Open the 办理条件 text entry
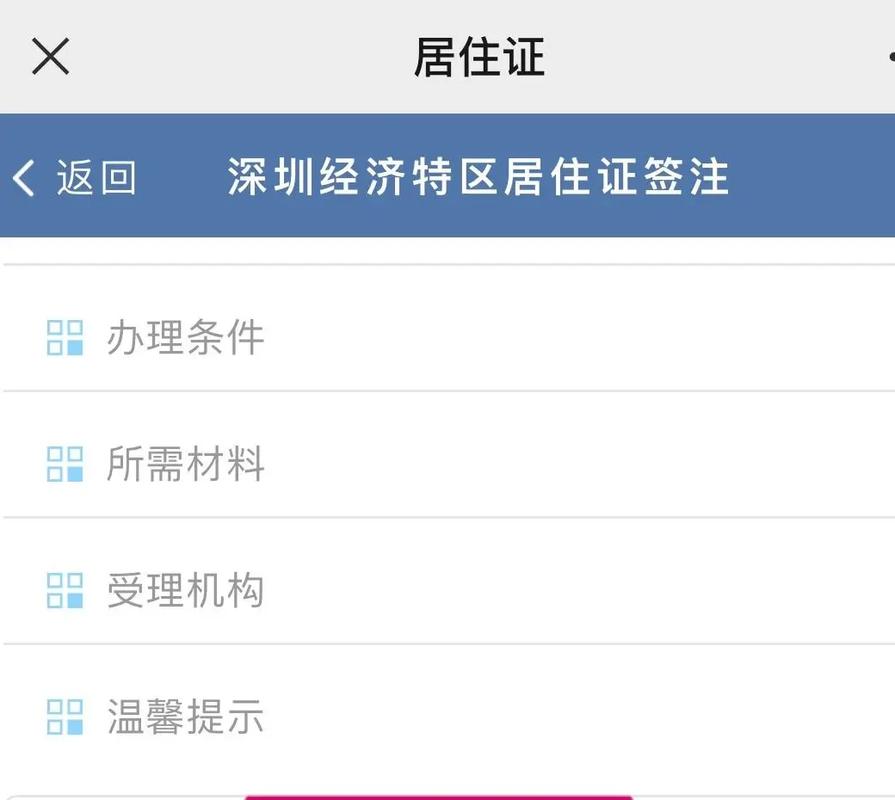The image size is (895, 800). pos(186,337)
